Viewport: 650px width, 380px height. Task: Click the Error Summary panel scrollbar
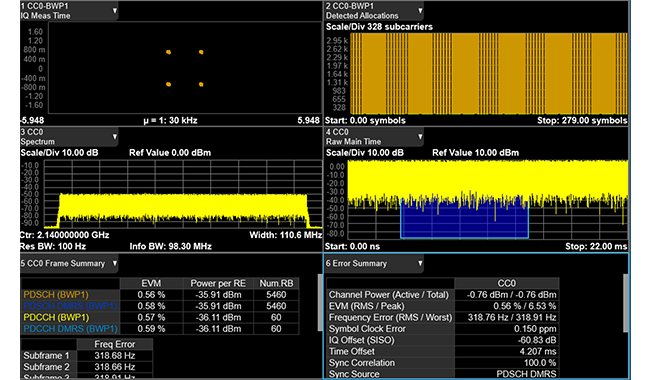click(x=626, y=303)
